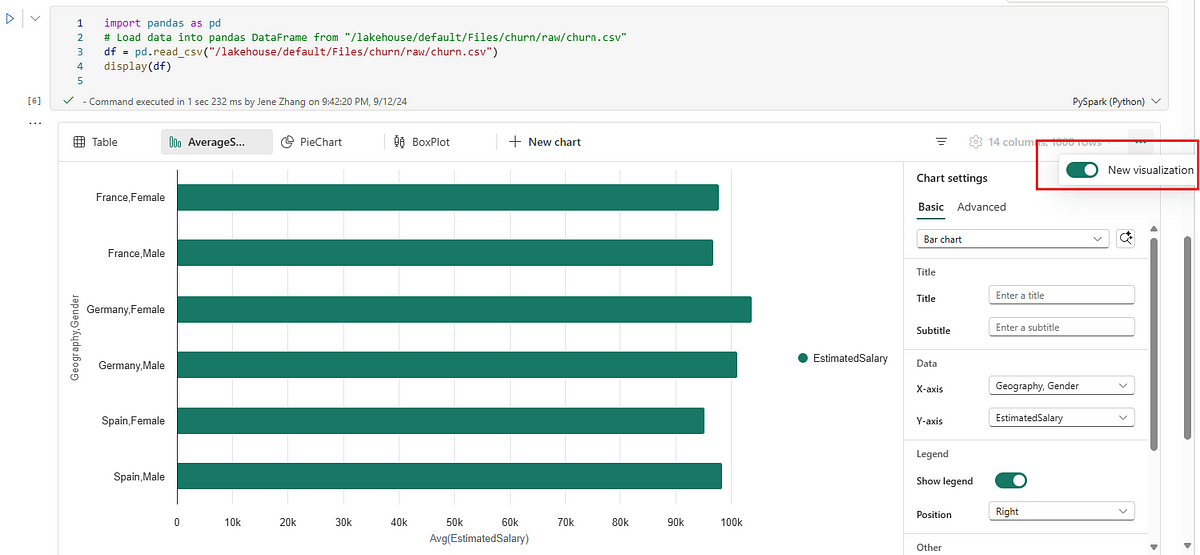Switch to the Table view tab
The image size is (1200, 555).
[96, 142]
